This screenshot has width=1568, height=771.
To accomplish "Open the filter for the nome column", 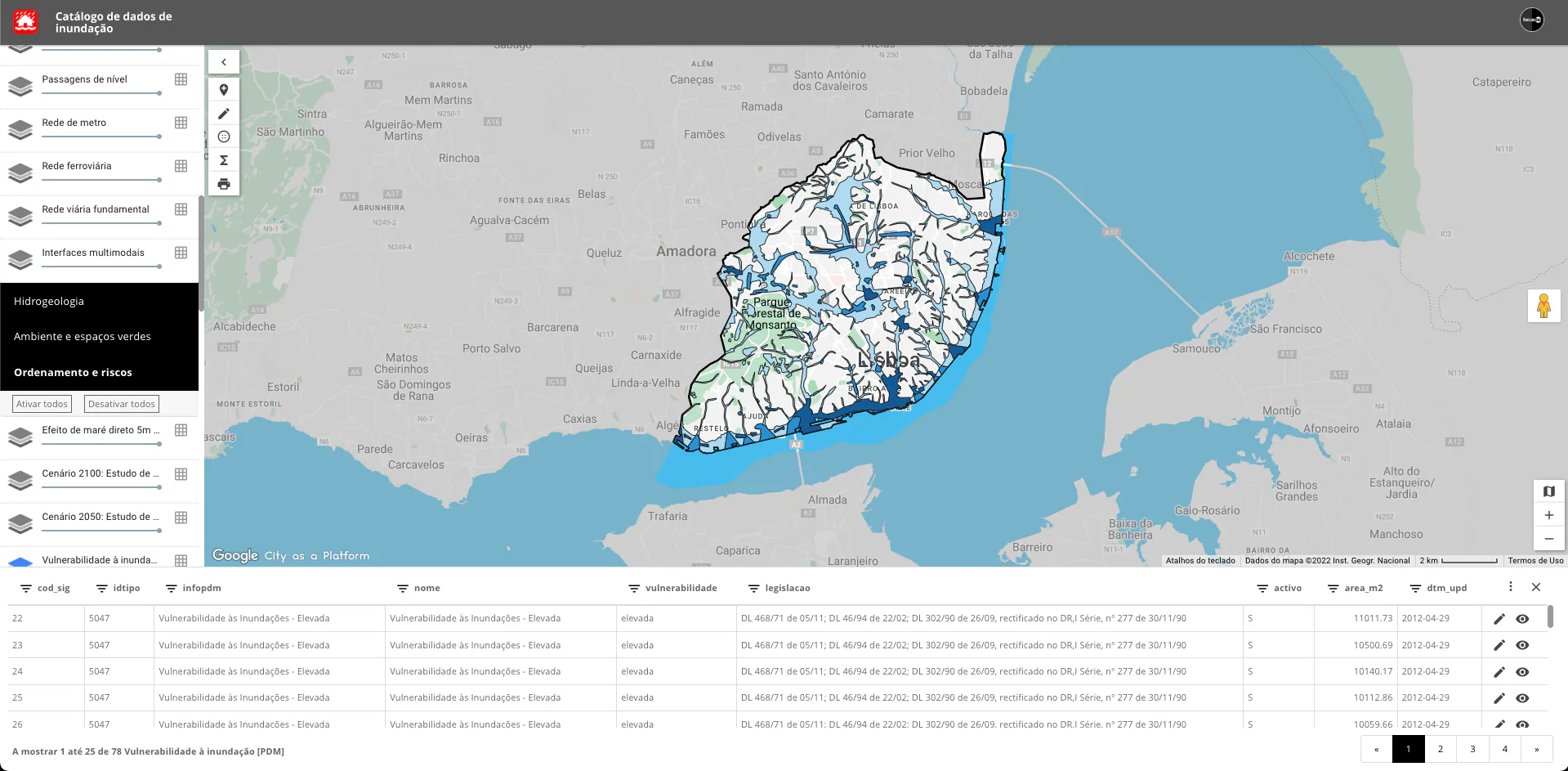I will (401, 587).
